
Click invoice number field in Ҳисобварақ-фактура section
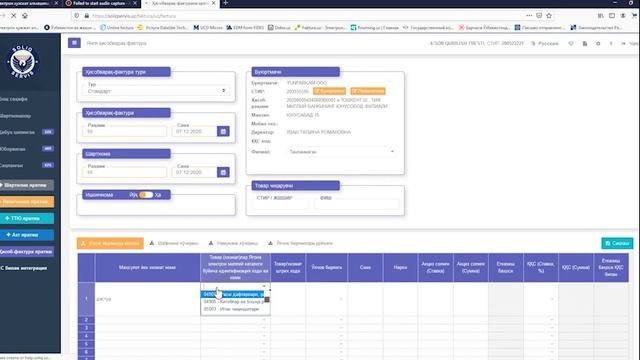point(124,131)
